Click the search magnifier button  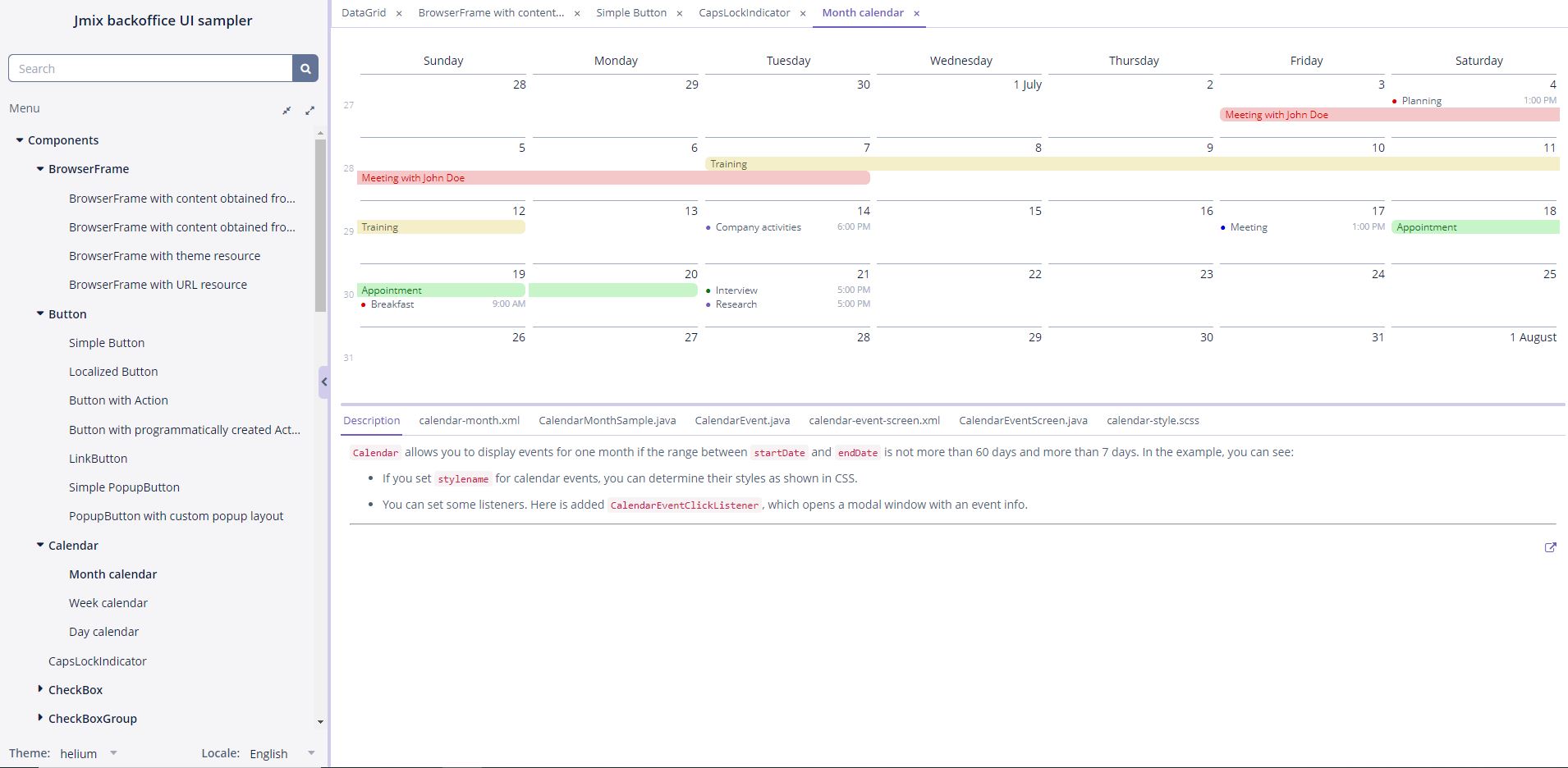305,69
